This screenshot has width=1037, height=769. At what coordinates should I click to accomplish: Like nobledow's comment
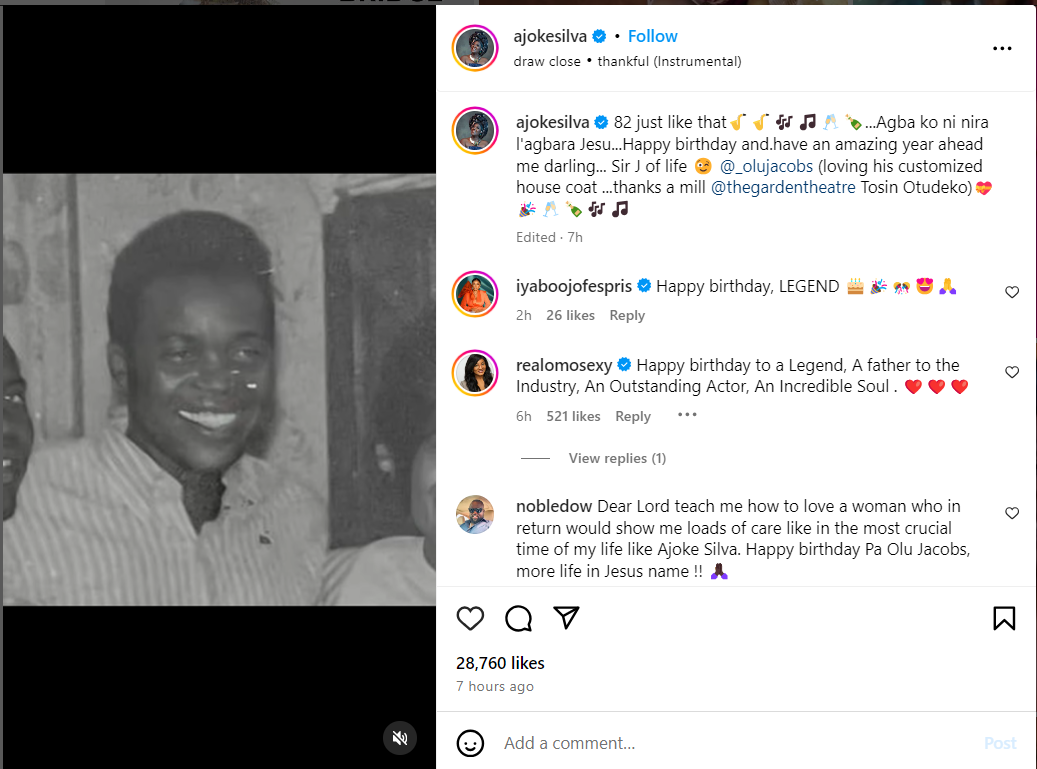pos(1012,513)
